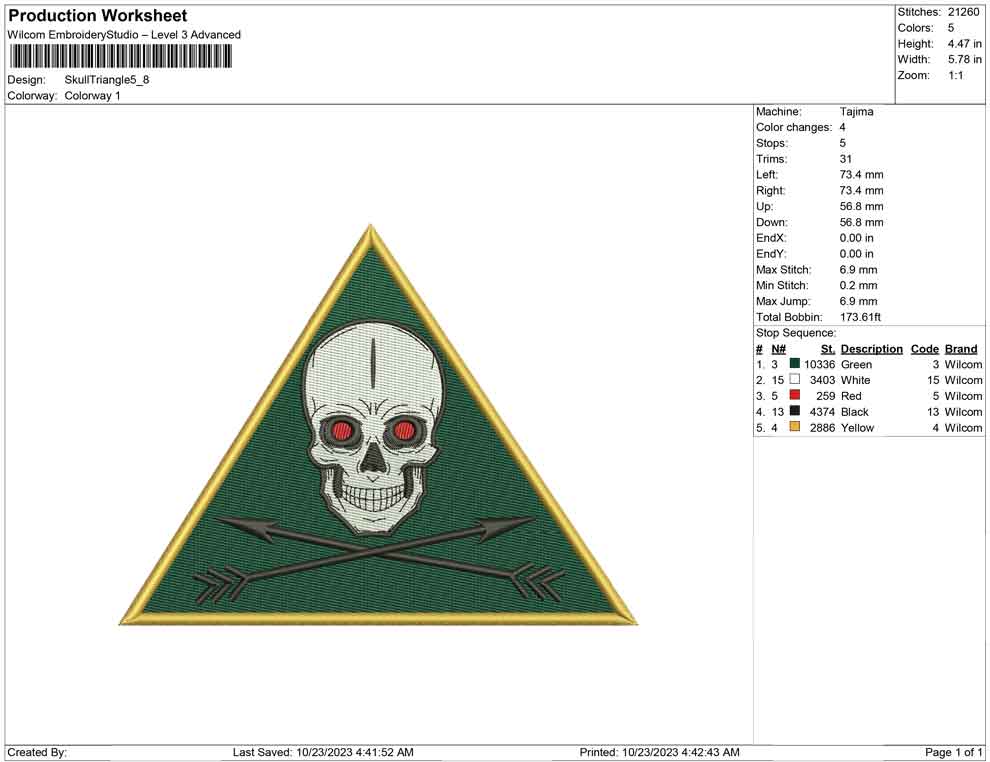Click the White thread color swatch

pos(795,379)
